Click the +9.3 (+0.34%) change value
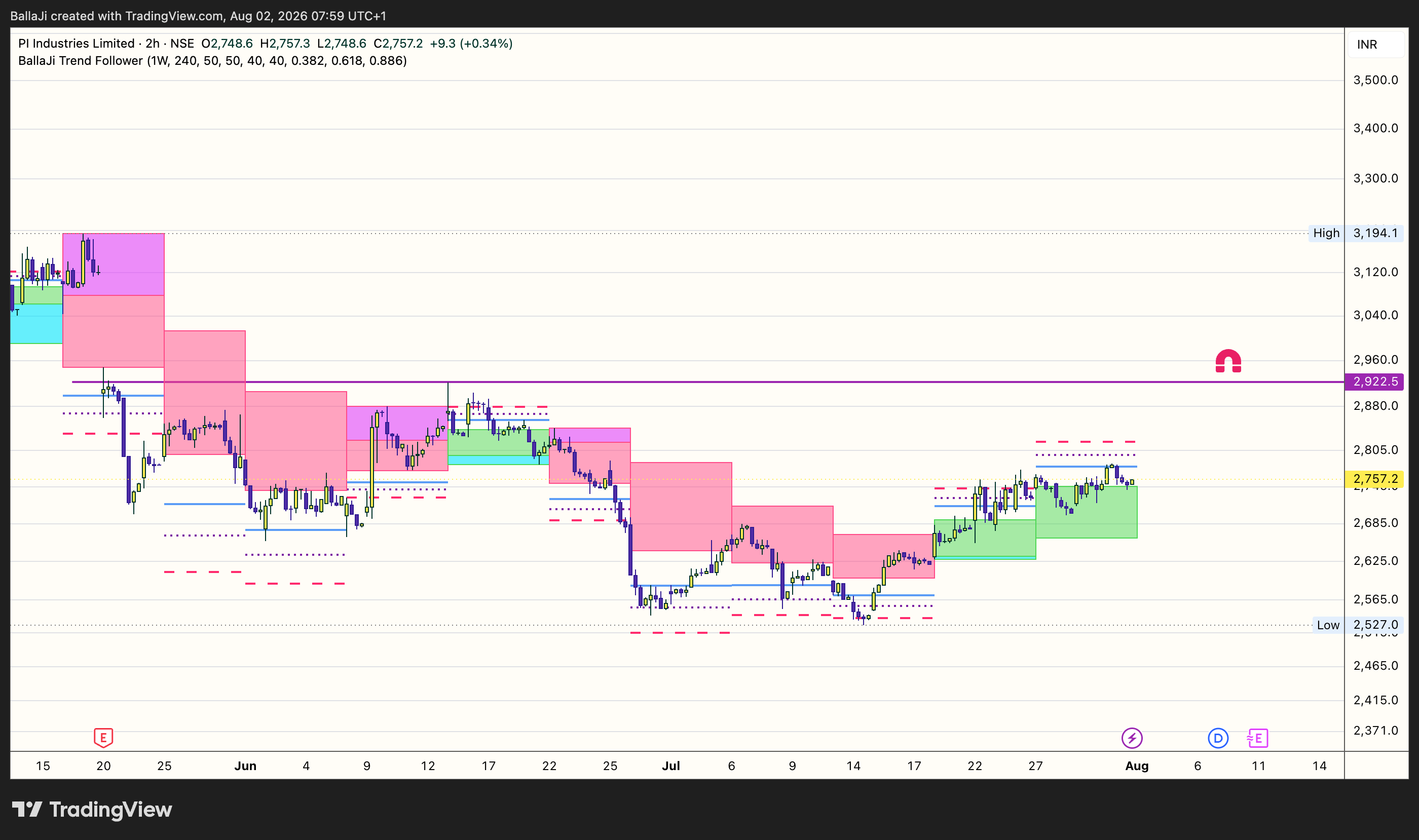1419x840 pixels. [x=471, y=44]
